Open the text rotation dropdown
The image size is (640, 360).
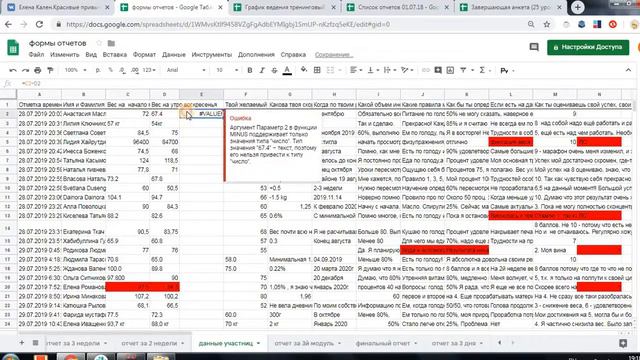[x=407, y=70]
